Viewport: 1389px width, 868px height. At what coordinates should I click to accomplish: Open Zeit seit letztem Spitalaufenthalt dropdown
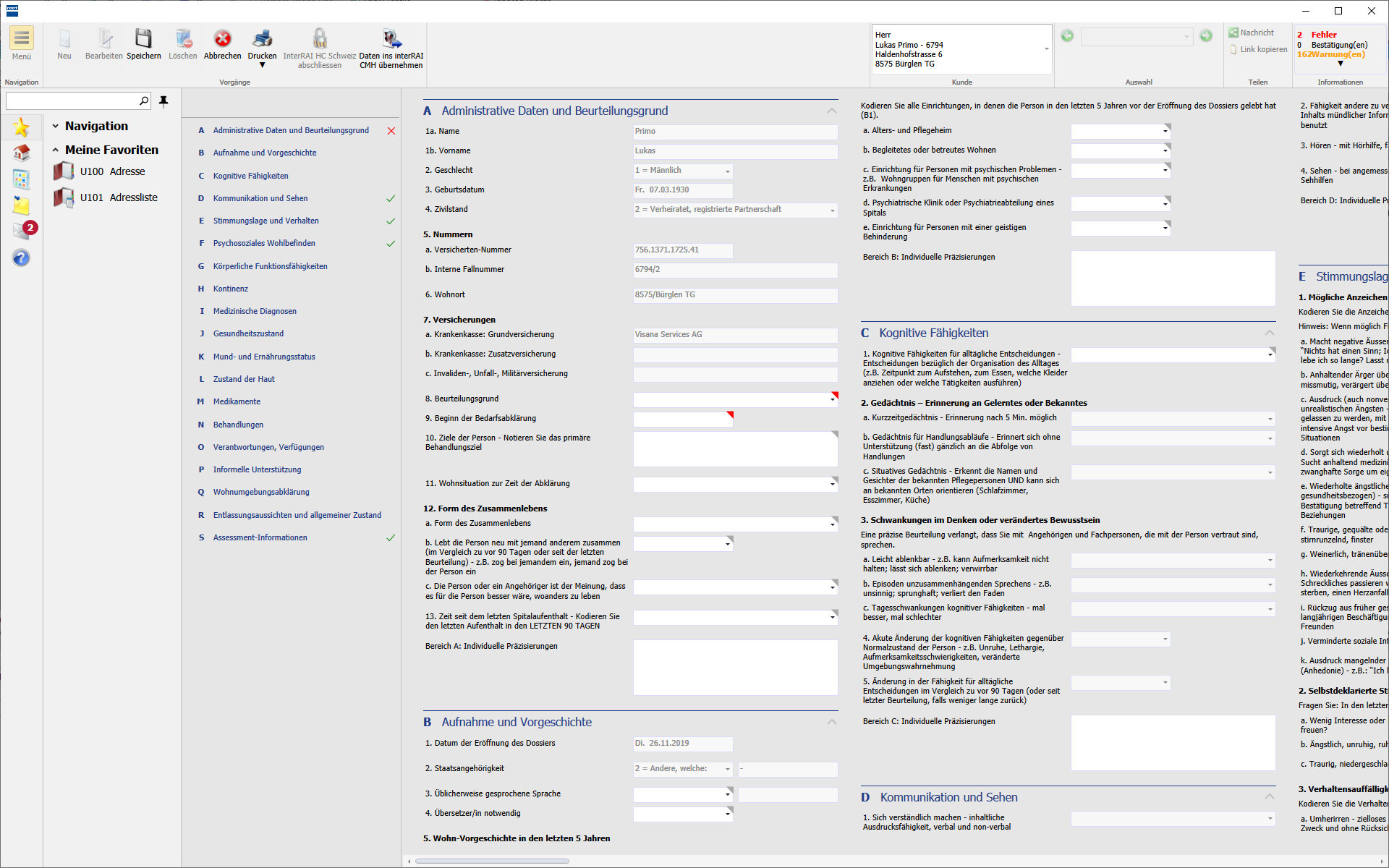point(833,617)
